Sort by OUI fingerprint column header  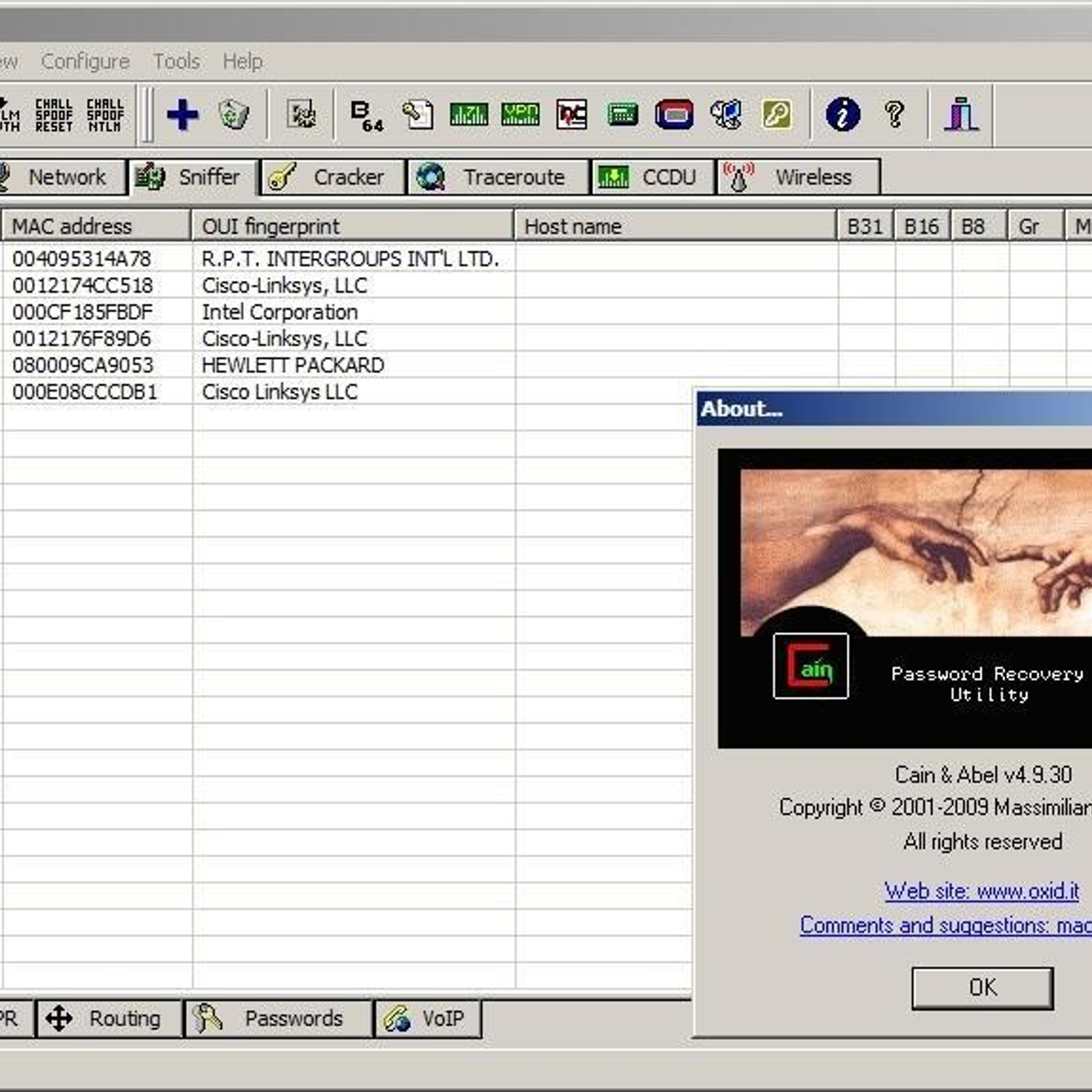[x=352, y=226]
